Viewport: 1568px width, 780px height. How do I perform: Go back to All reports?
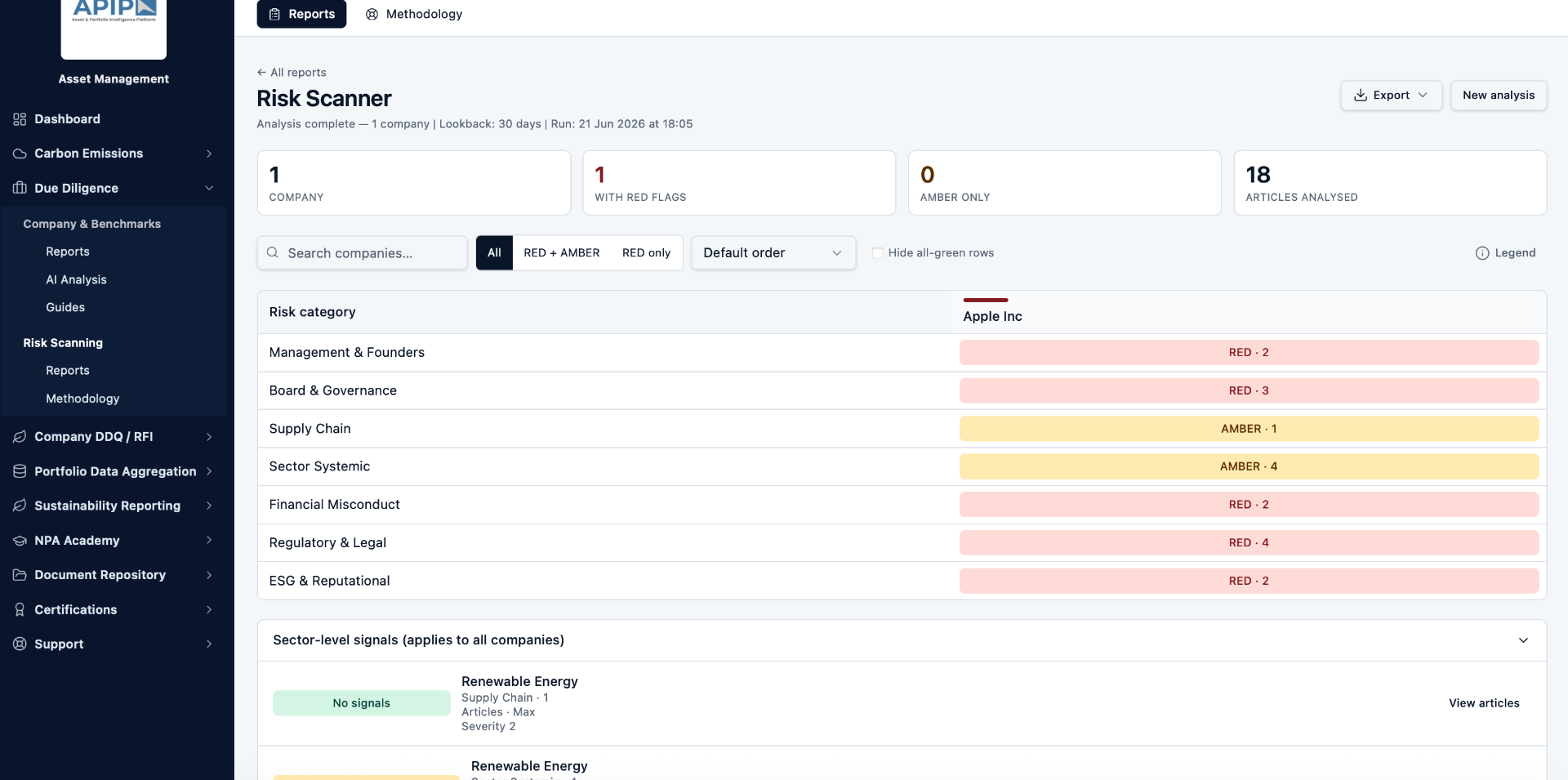tap(292, 72)
